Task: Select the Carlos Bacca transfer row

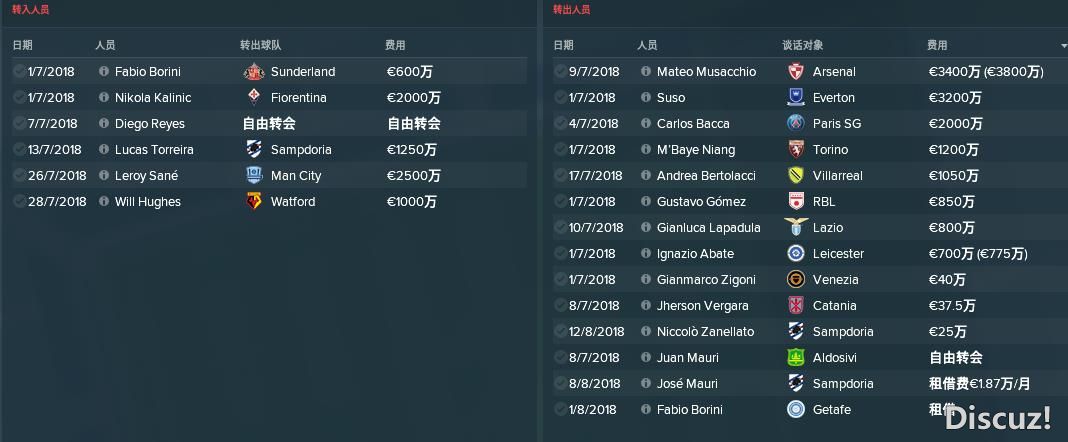Action: click(x=810, y=123)
